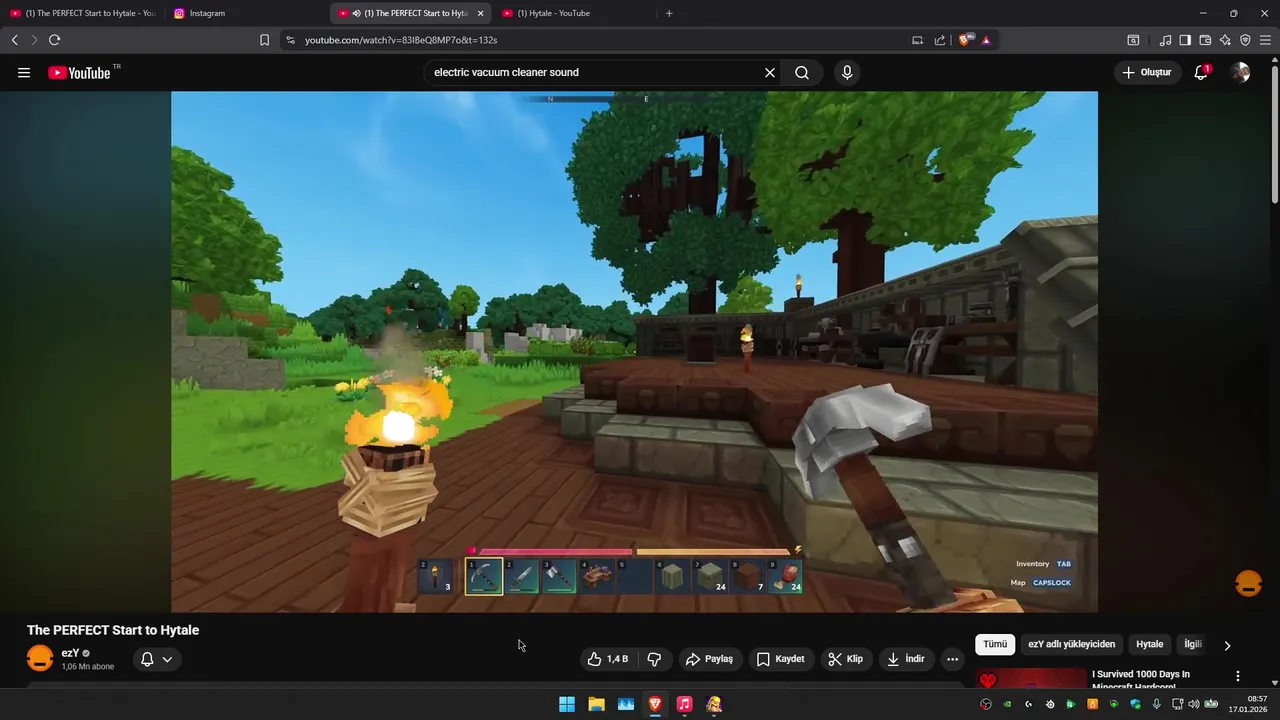
Task: Open the YouTube hamburger guide menu
Action: (x=24, y=72)
